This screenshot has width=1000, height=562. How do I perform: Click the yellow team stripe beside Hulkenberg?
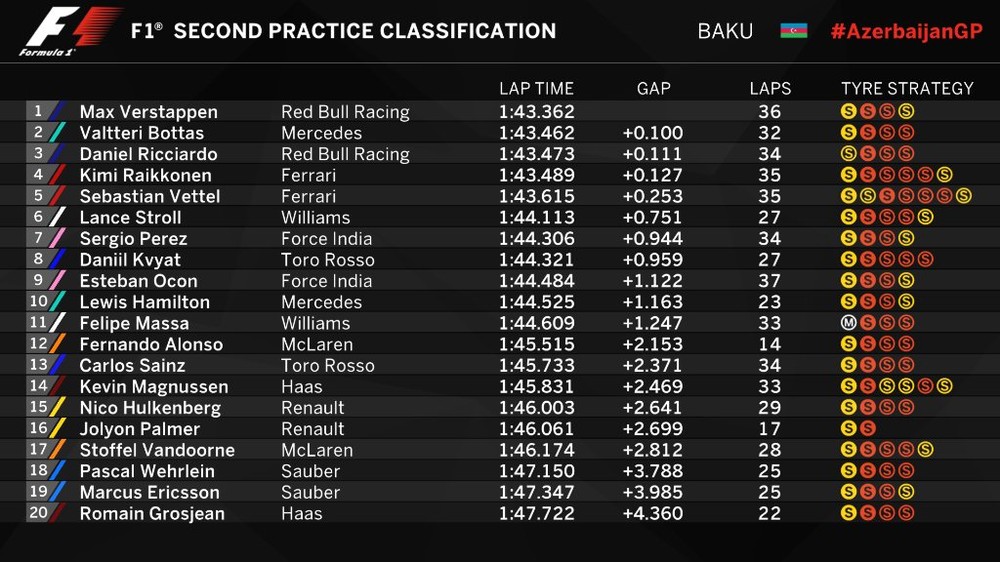pos(58,408)
